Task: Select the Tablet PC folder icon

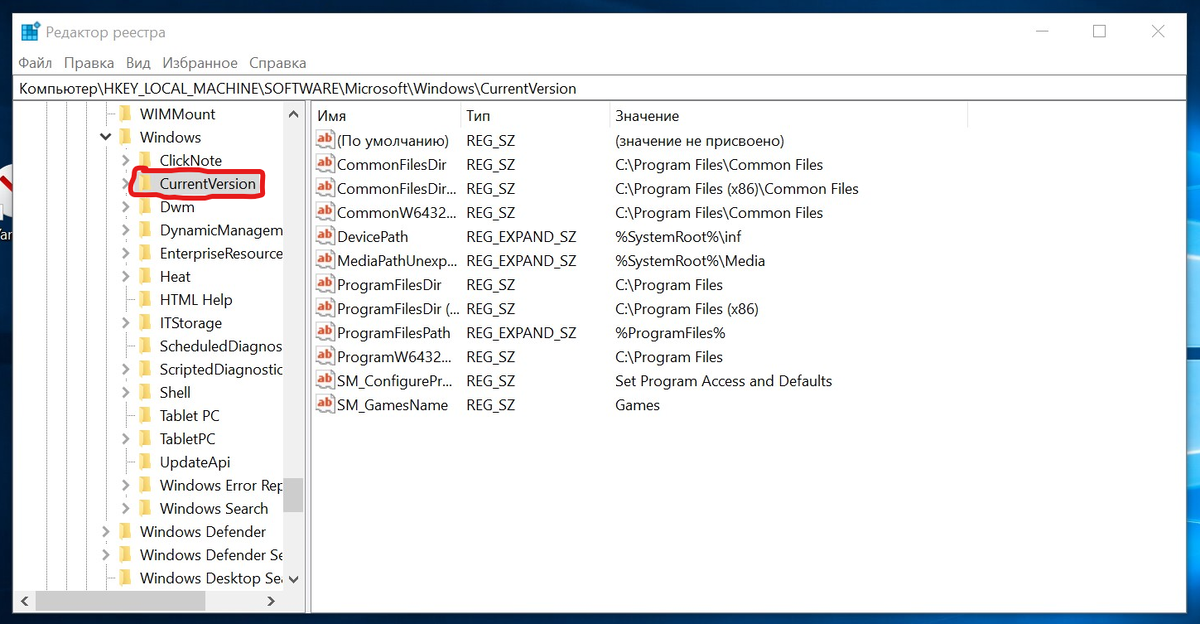Action: click(145, 415)
